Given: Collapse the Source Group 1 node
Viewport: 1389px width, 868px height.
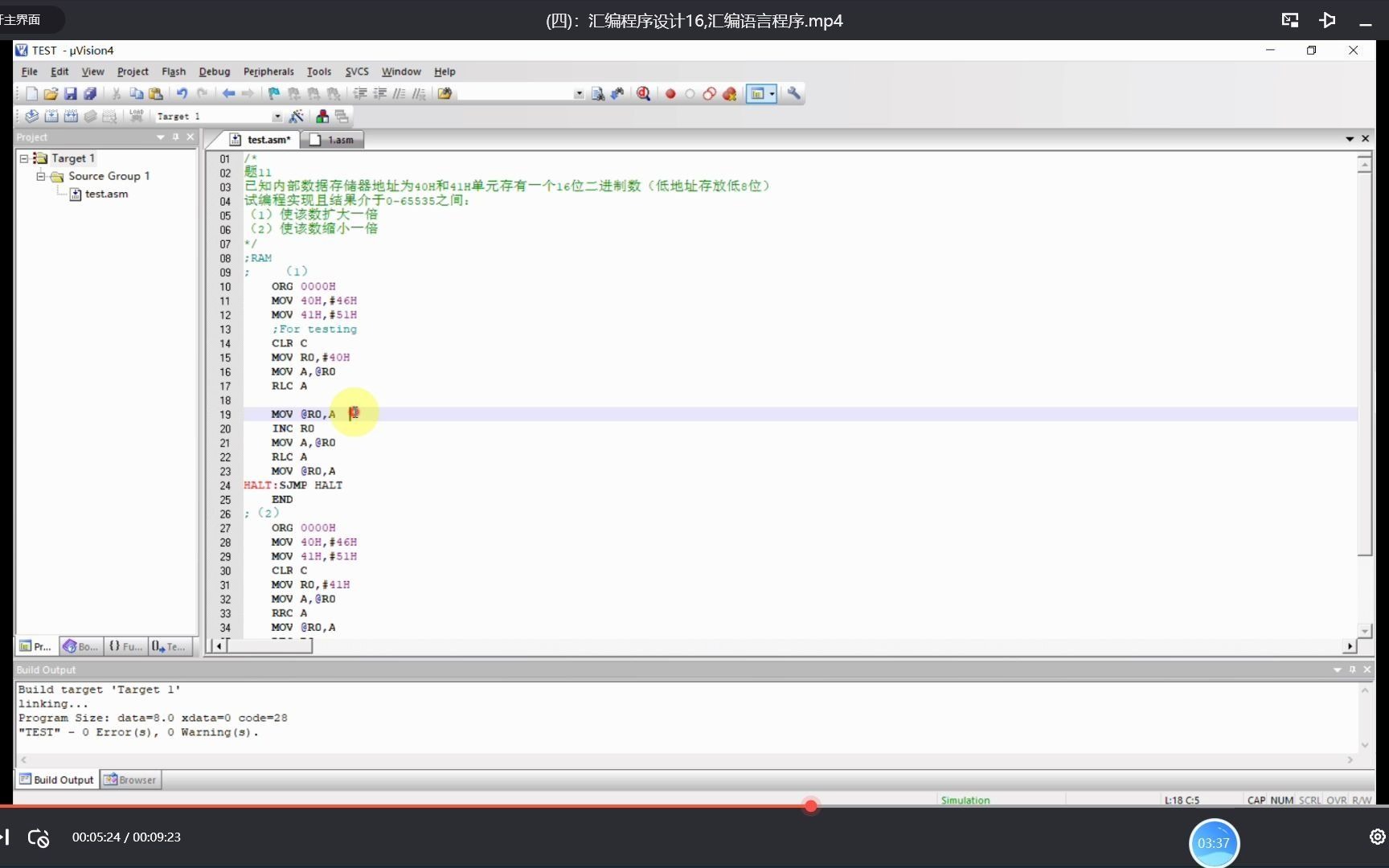Looking at the screenshot, I should click(x=40, y=176).
